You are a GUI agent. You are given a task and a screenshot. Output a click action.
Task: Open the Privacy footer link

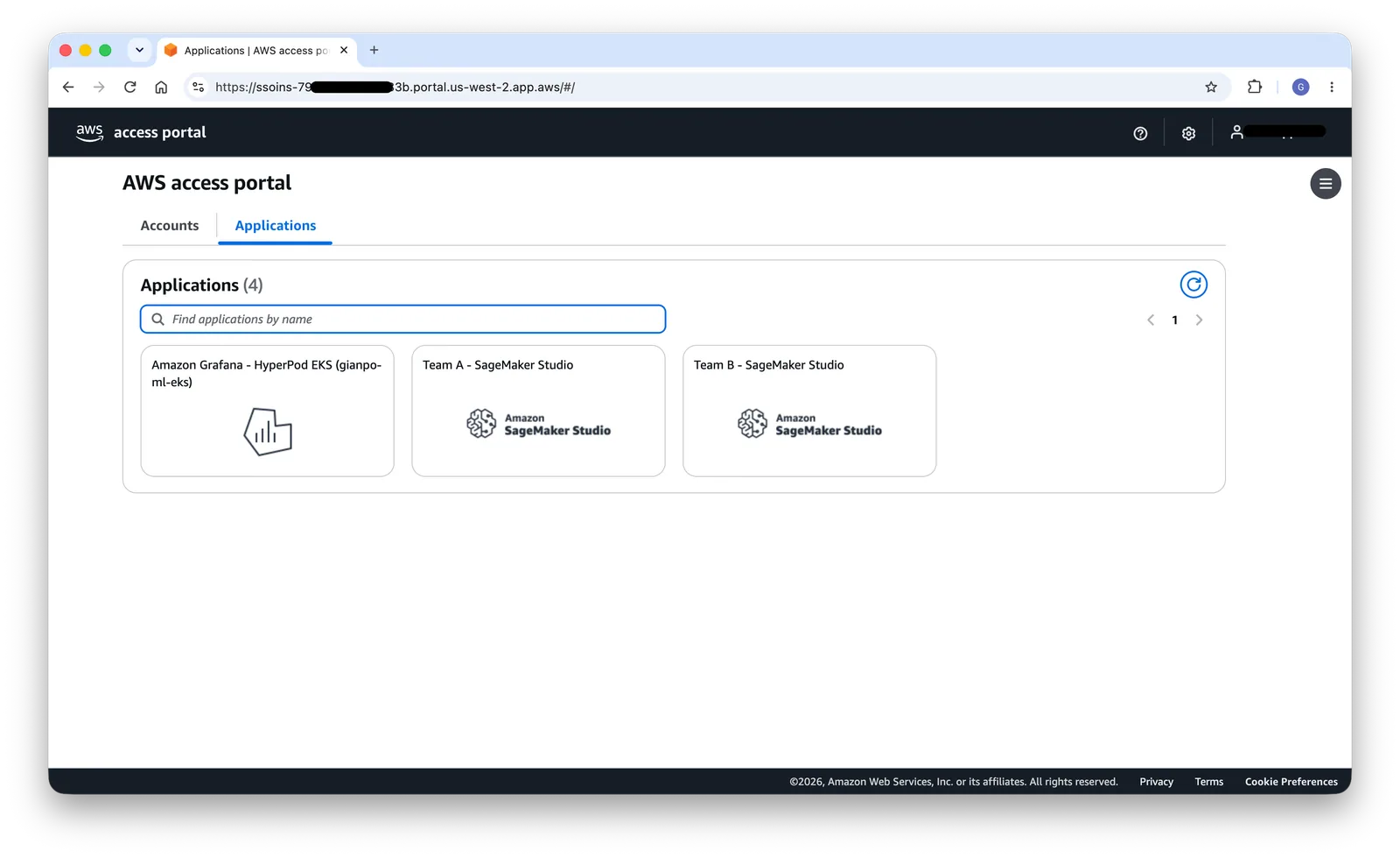[1156, 782]
